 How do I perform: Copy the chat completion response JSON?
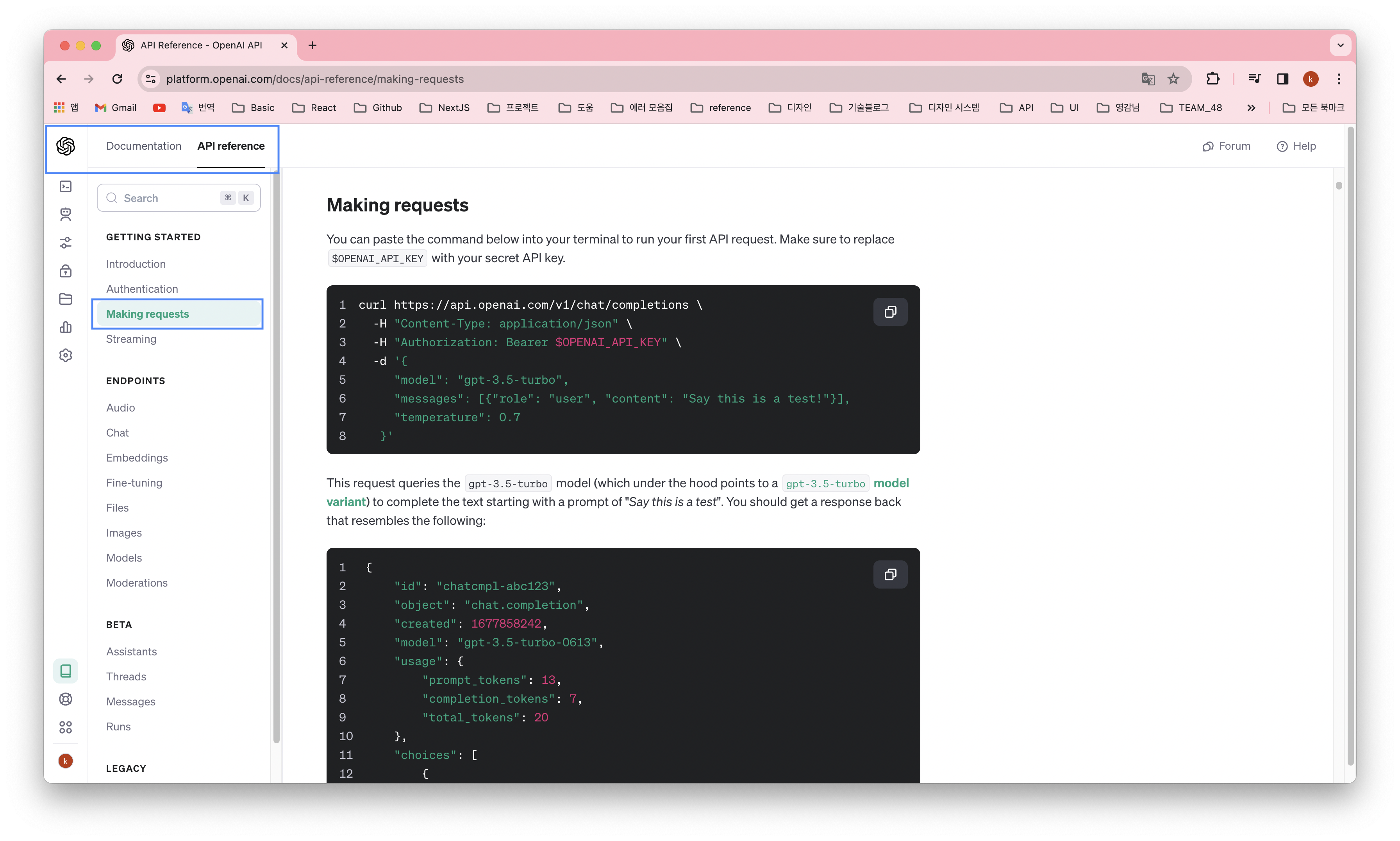[x=890, y=574]
